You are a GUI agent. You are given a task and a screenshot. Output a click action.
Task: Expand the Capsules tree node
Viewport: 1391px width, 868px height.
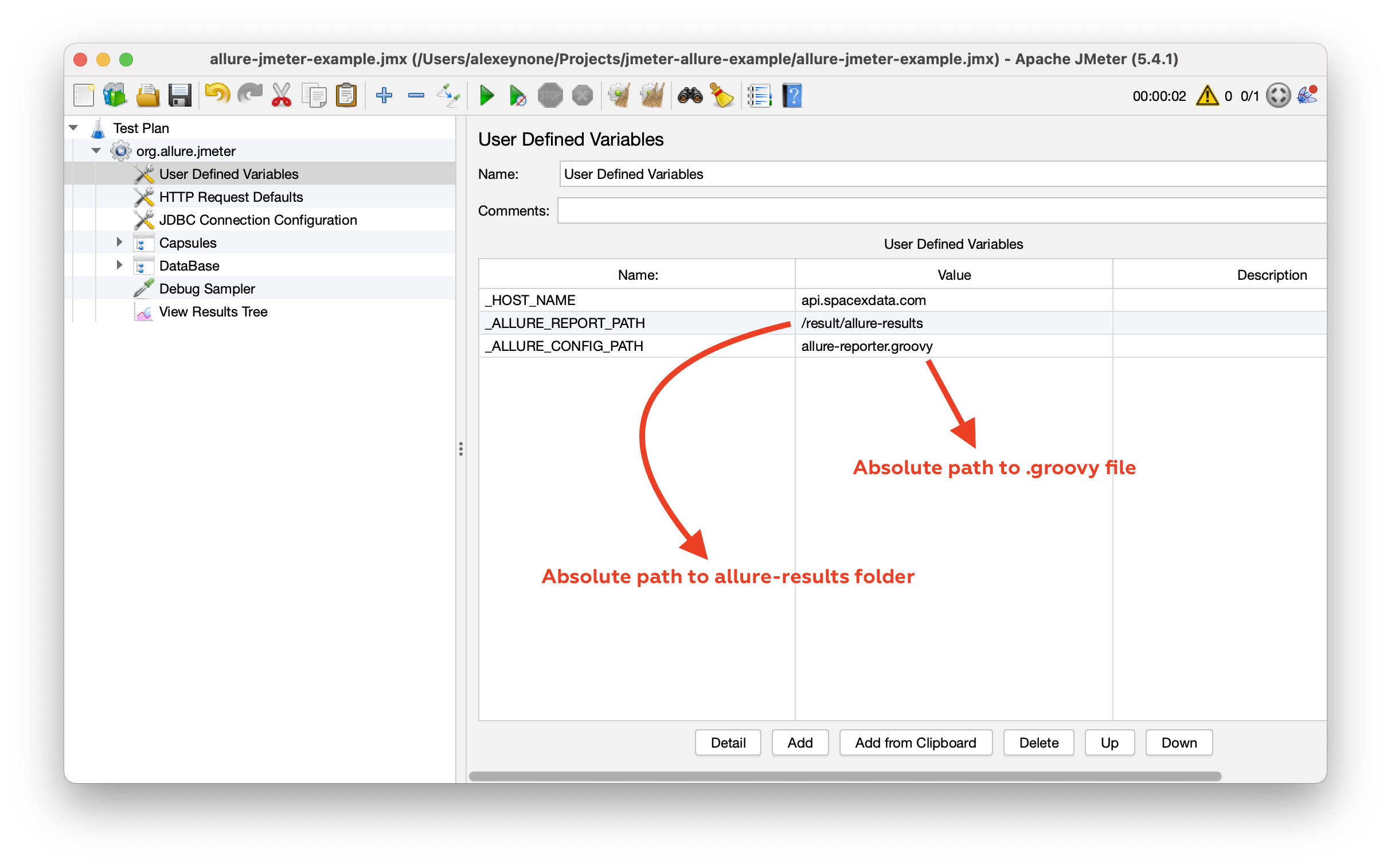[x=119, y=243]
